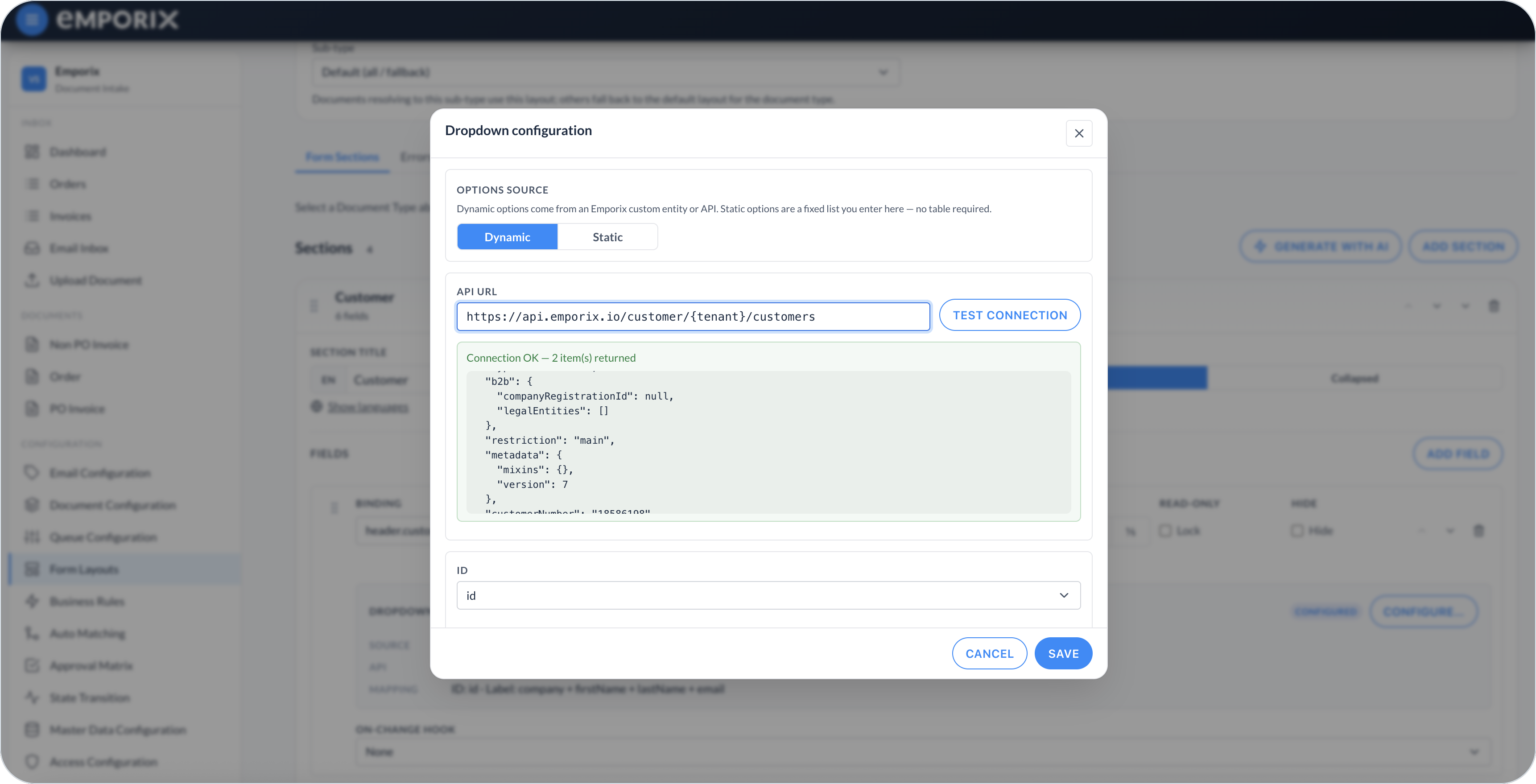The width and height of the screenshot is (1536, 784).
Task: Open the On-Change Hook None dropdown
Action: 922,752
